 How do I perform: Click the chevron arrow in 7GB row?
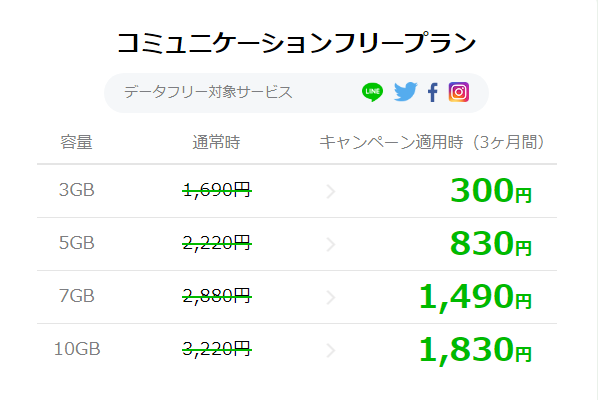pos(331,297)
